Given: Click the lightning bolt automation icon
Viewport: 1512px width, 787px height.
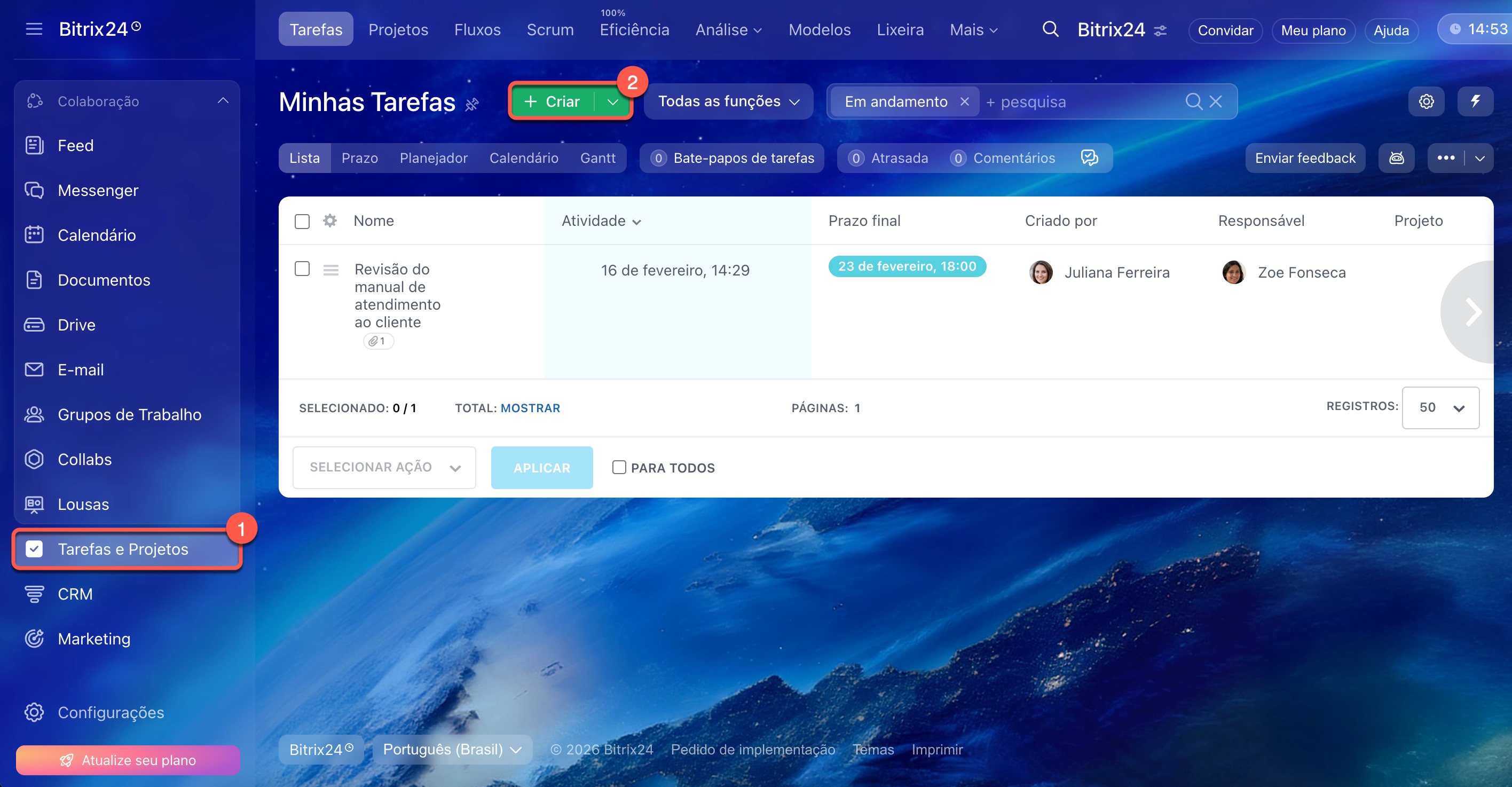Looking at the screenshot, I should coord(1475,101).
